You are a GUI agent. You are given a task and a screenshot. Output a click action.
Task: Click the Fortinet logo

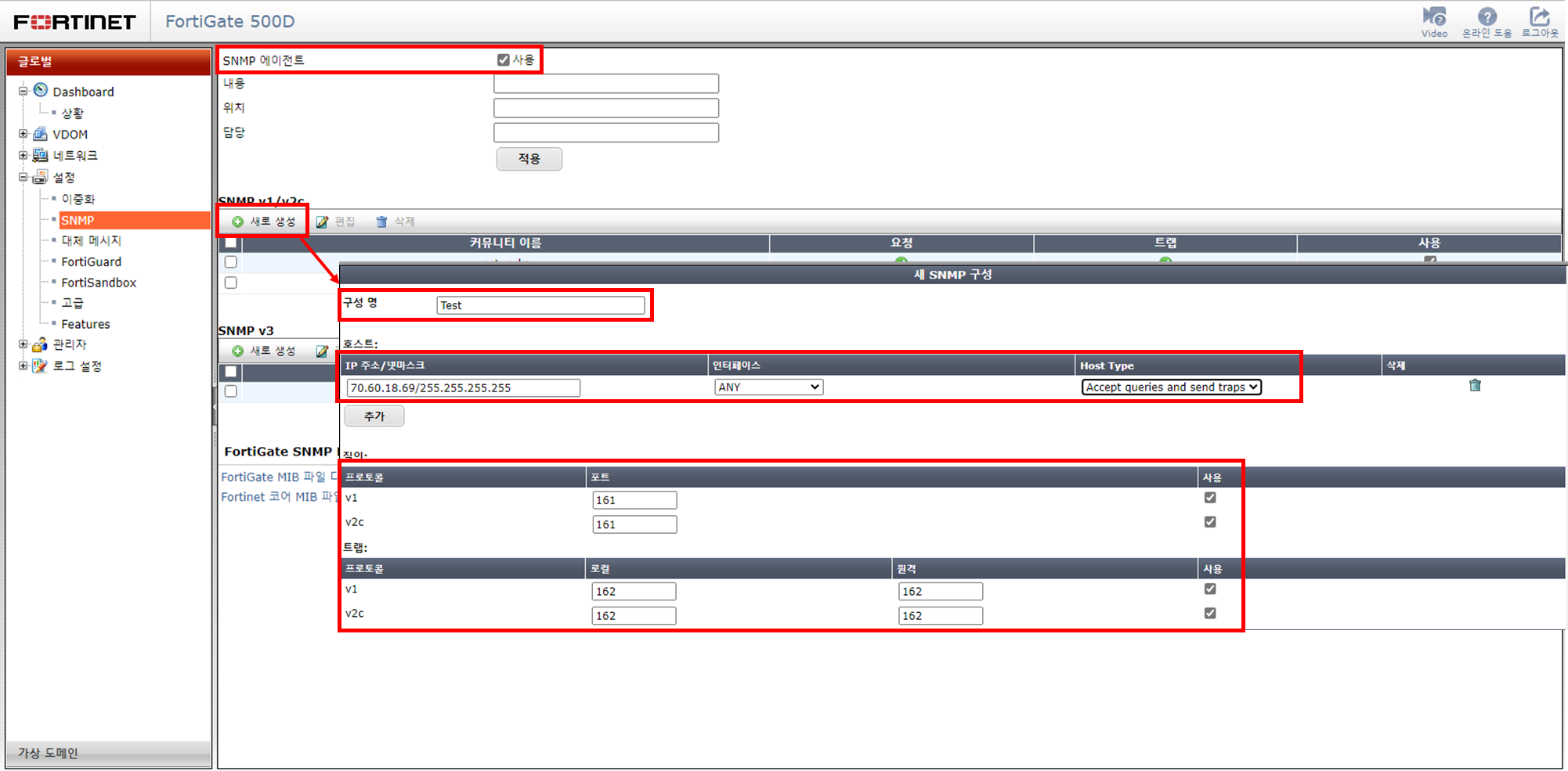(74, 21)
